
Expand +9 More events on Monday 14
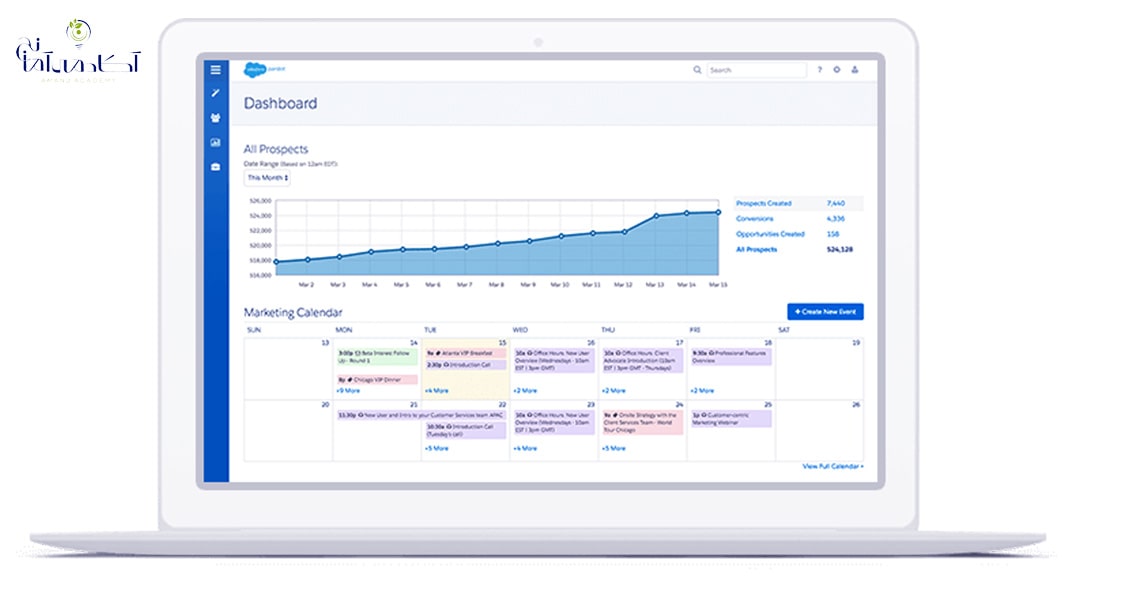pos(349,390)
